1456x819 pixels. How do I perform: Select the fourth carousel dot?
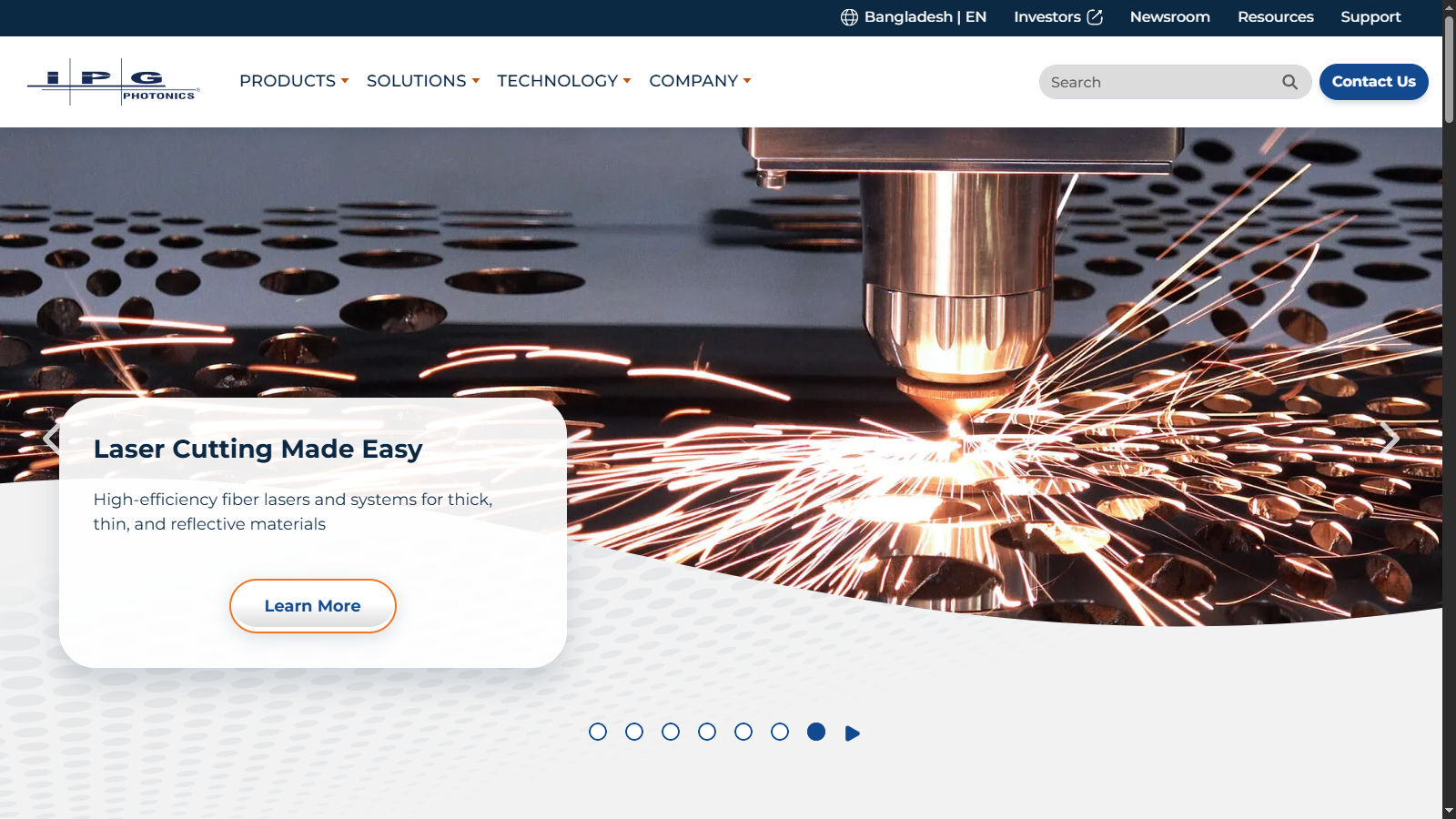pos(707,732)
